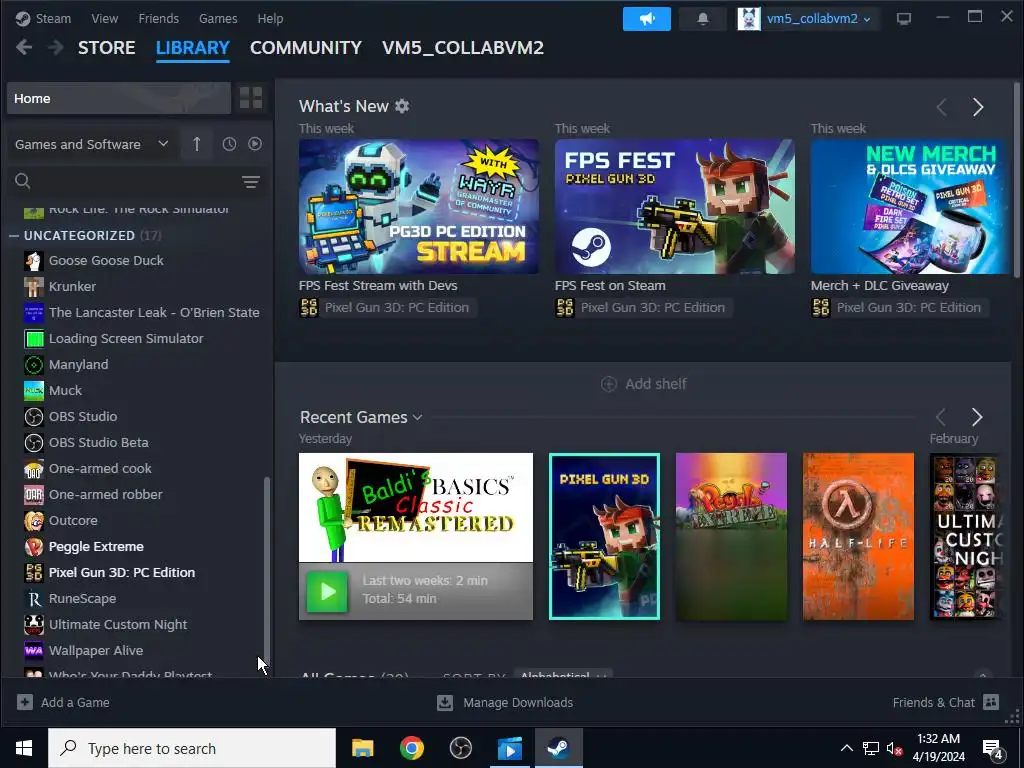Open the notifications bell
This screenshot has width=1024, height=768.
tap(703, 19)
